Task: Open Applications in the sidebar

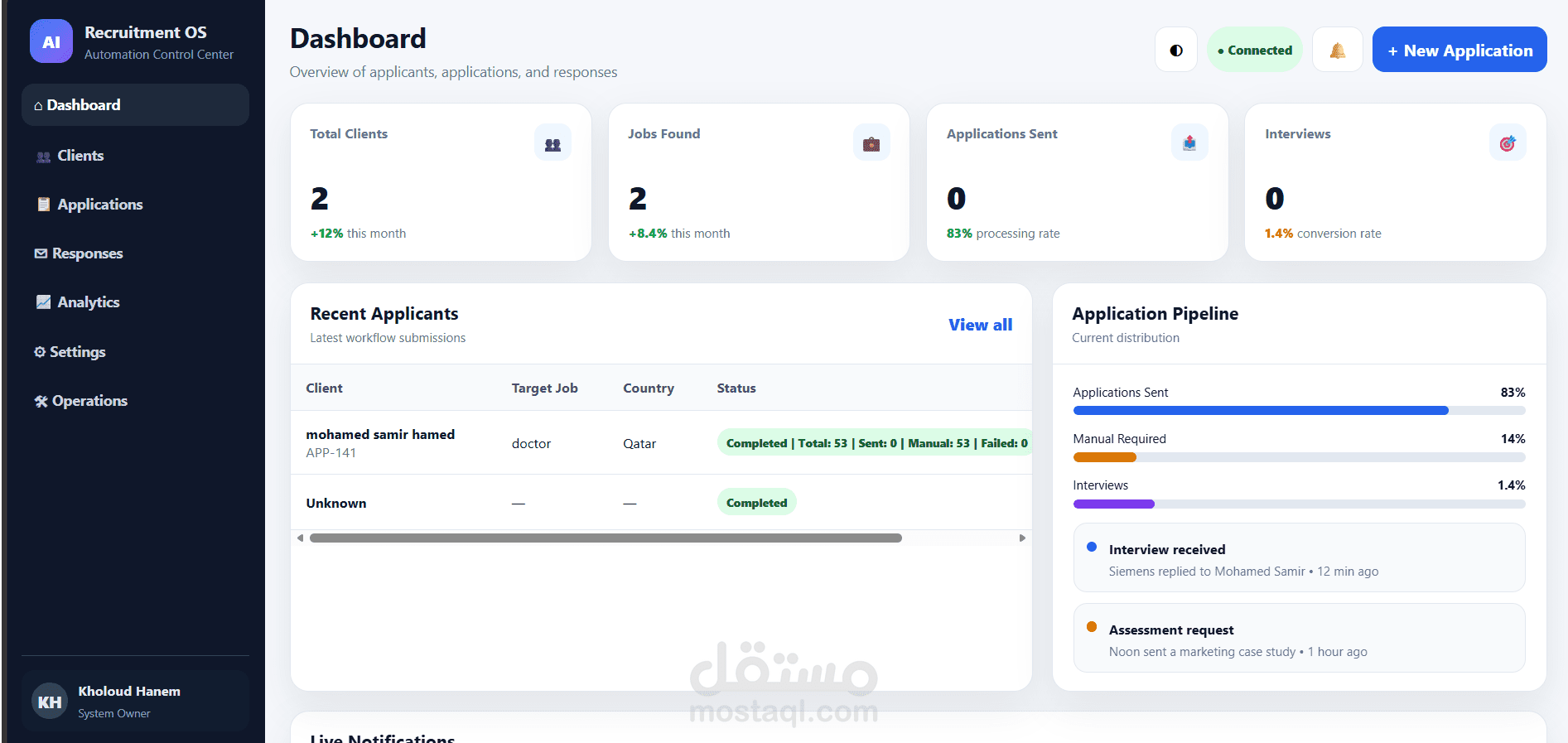Action: tap(135, 205)
